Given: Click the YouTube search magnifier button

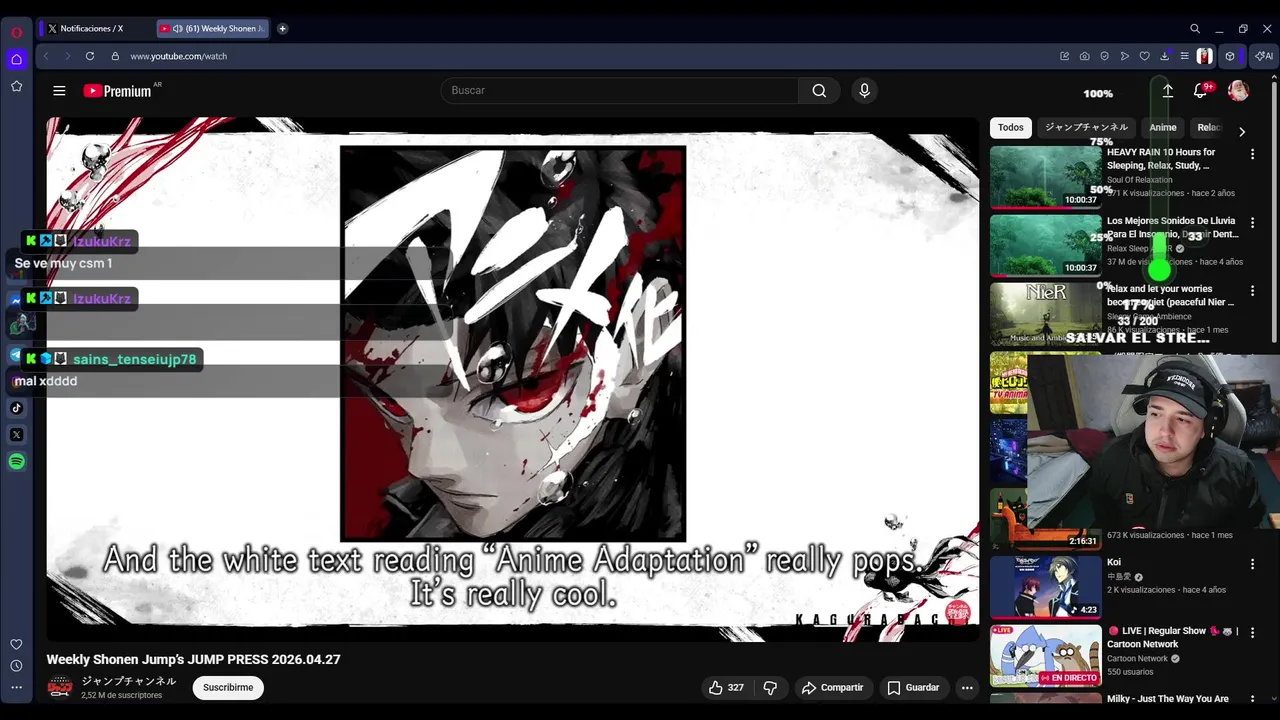Looking at the screenshot, I should tap(819, 91).
